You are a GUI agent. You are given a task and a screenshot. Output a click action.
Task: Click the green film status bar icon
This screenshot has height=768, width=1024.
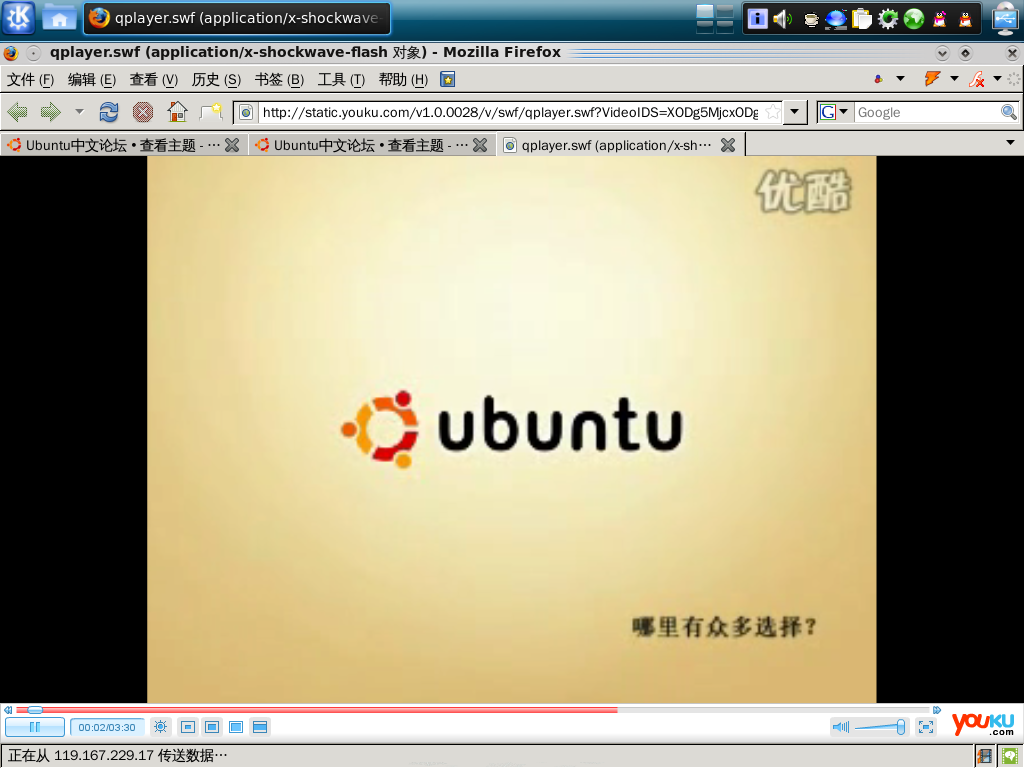(x=1010, y=756)
